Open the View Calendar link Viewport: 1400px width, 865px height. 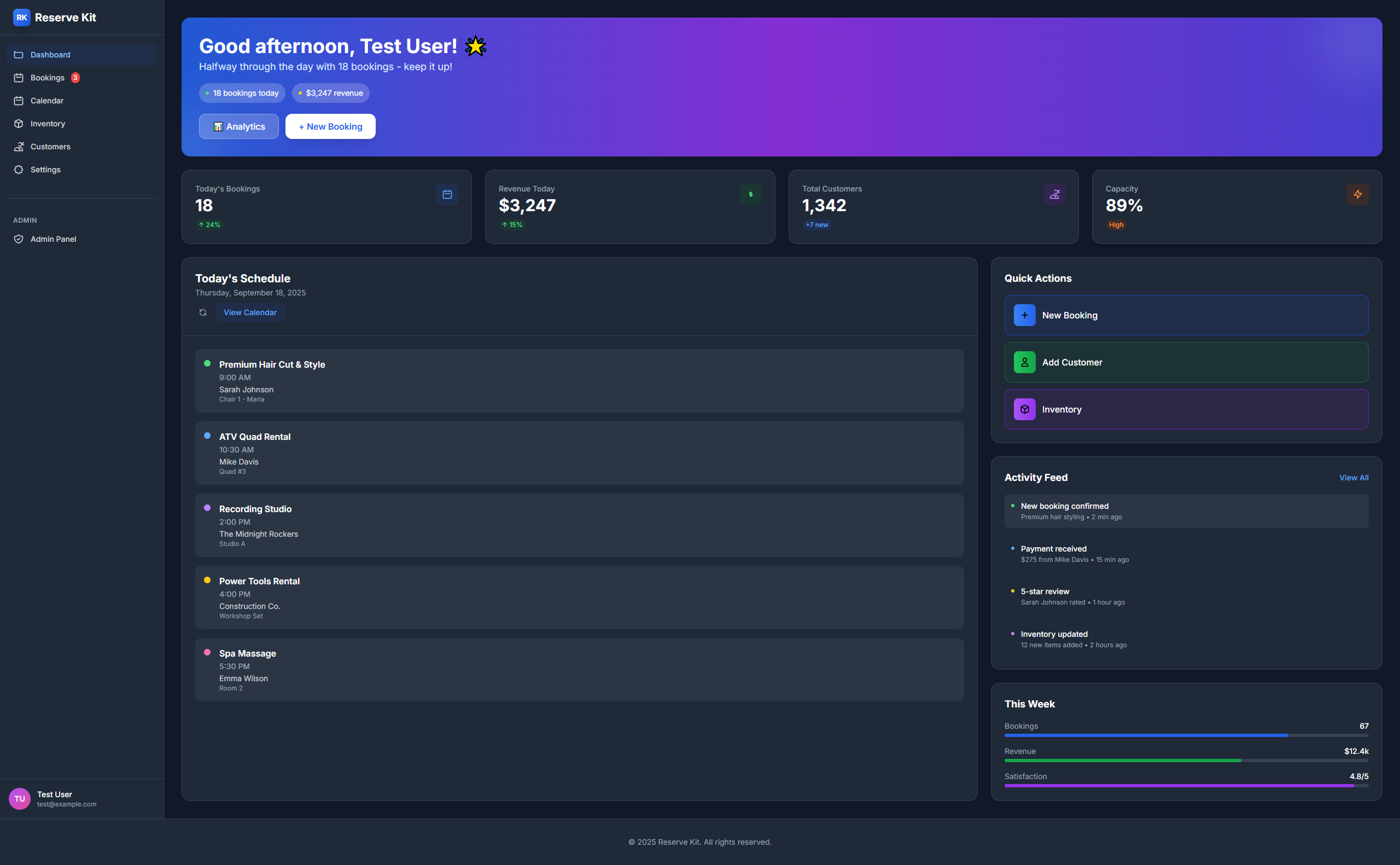pyautogui.click(x=250, y=312)
